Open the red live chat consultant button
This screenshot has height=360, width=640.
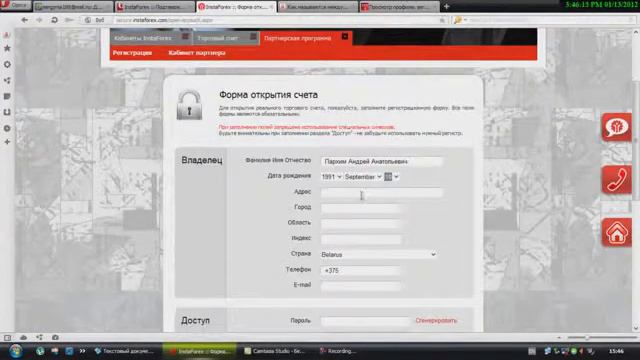point(616,127)
